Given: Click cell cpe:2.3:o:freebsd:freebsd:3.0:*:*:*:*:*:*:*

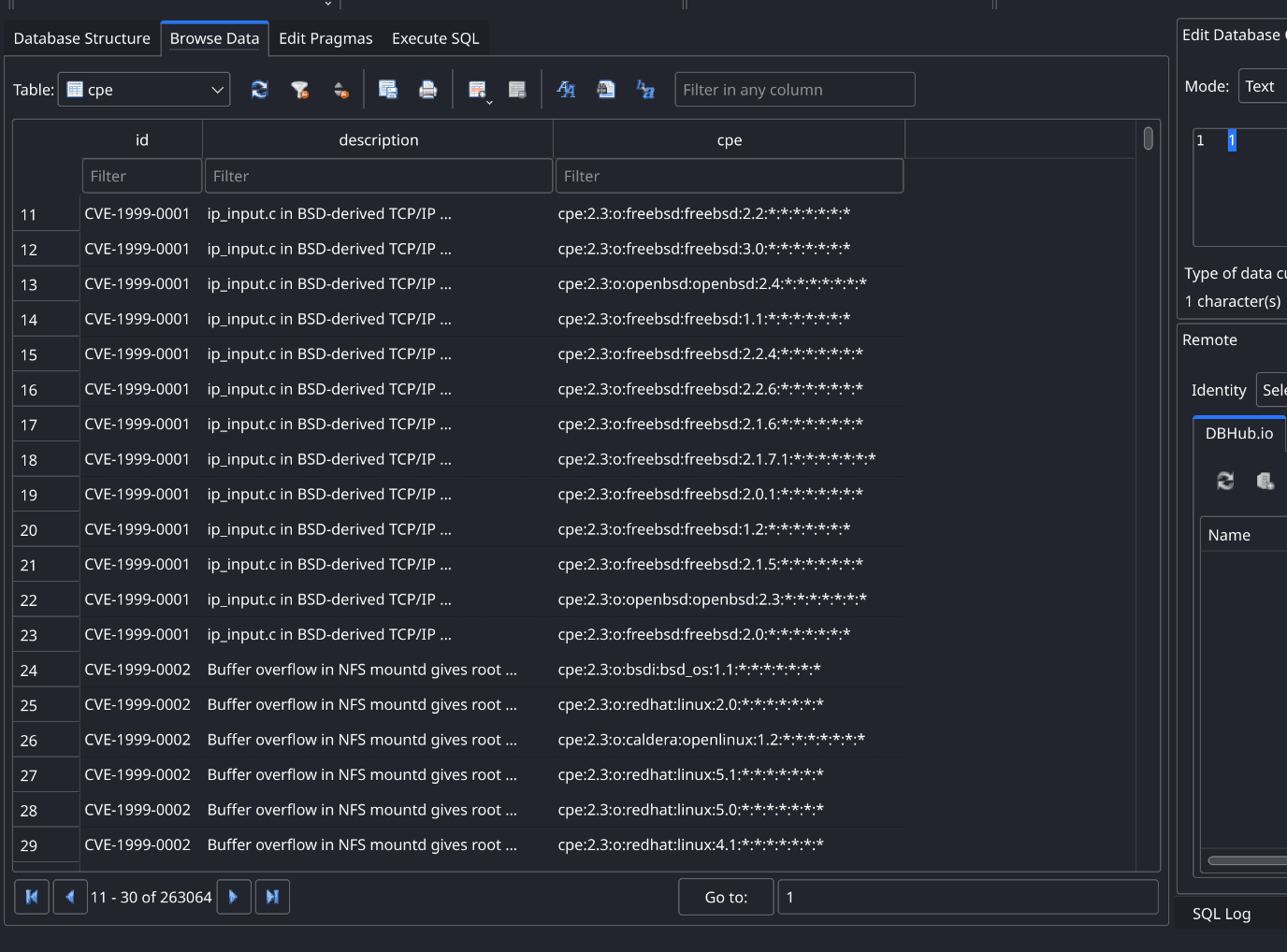Looking at the screenshot, I should [x=730, y=249].
